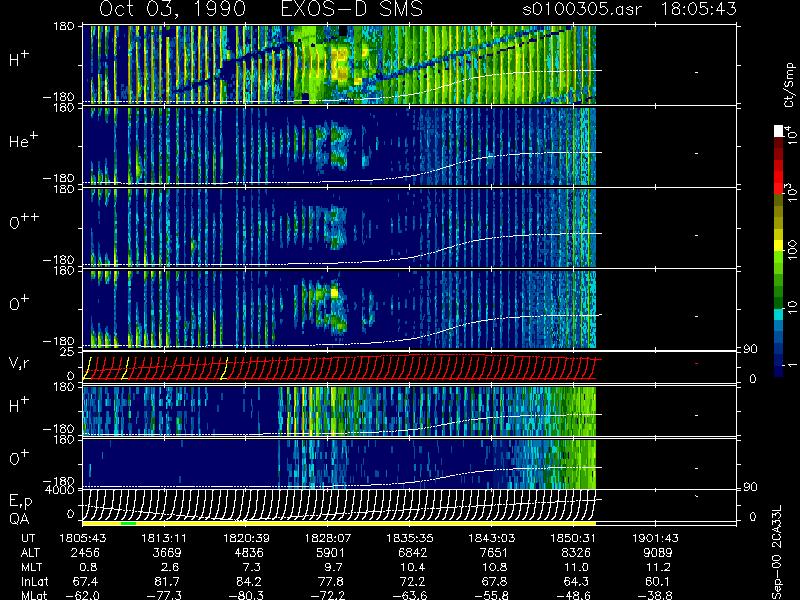This screenshot has width=800, height=600.
Task: Click the altitude value '3669'
Action: point(166,553)
